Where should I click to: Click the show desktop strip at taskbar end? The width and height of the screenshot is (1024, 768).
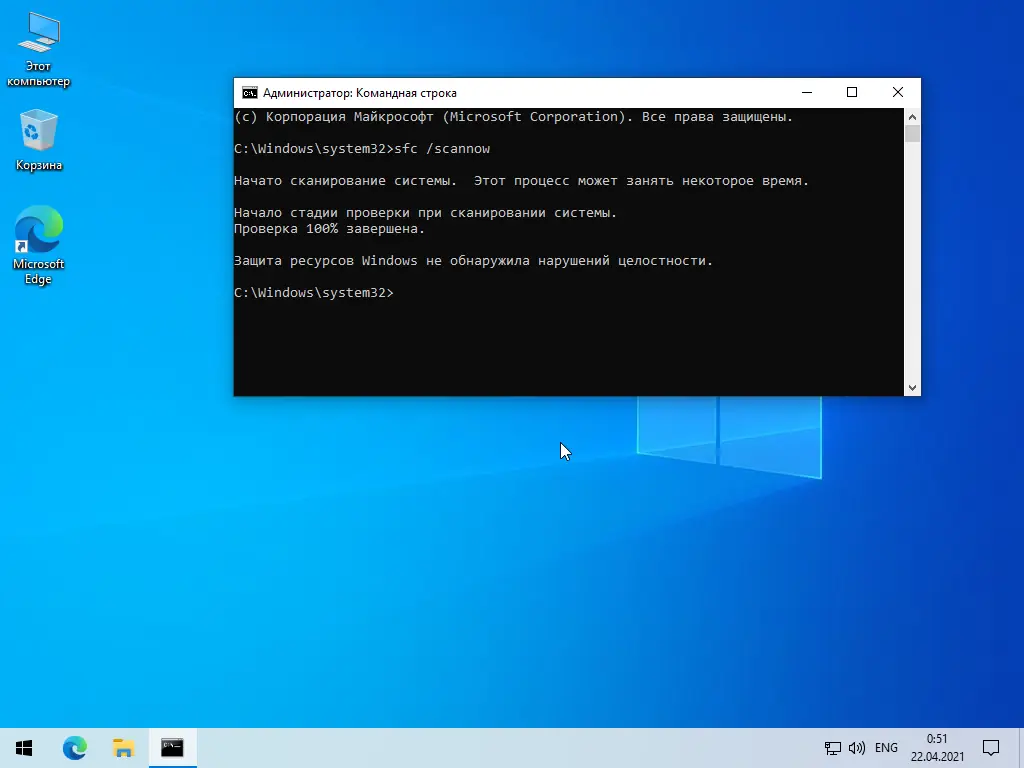coord(1021,748)
